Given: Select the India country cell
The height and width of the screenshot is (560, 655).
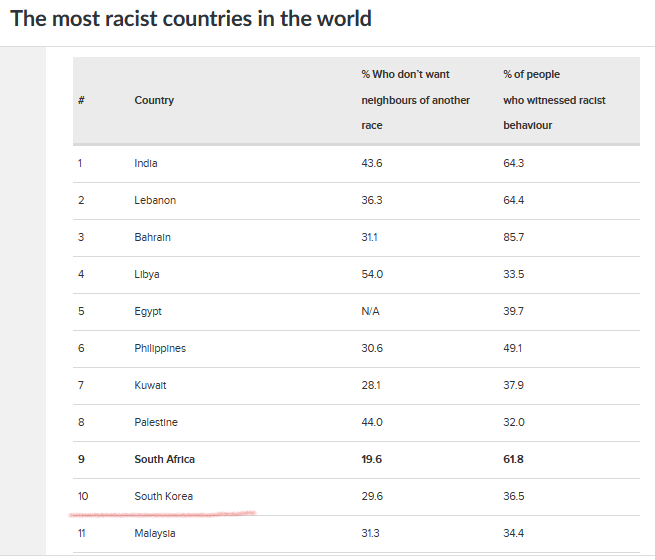Looking at the screenshot, I should pos(146,163).
